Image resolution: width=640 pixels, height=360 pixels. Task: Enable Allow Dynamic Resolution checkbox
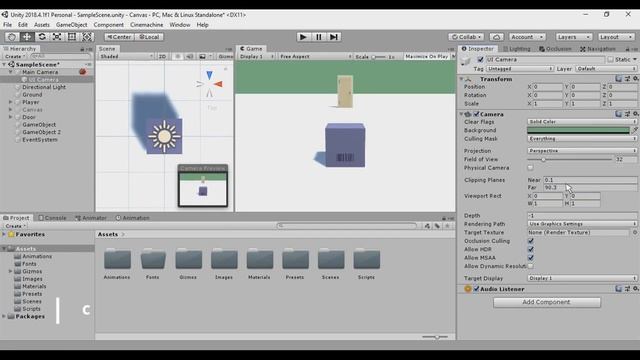530,266
